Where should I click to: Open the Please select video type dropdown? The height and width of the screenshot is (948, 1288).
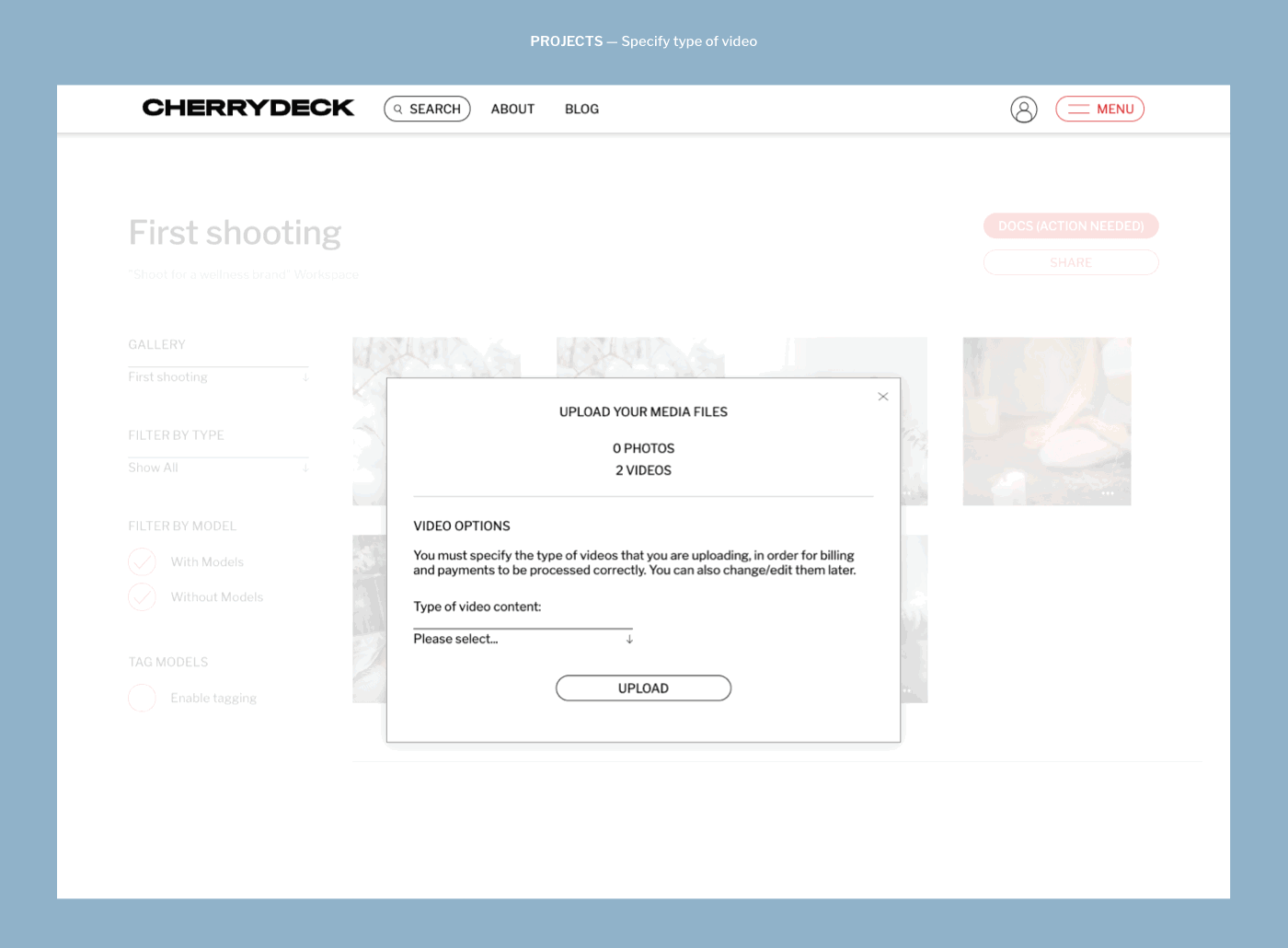coord(522,639)
